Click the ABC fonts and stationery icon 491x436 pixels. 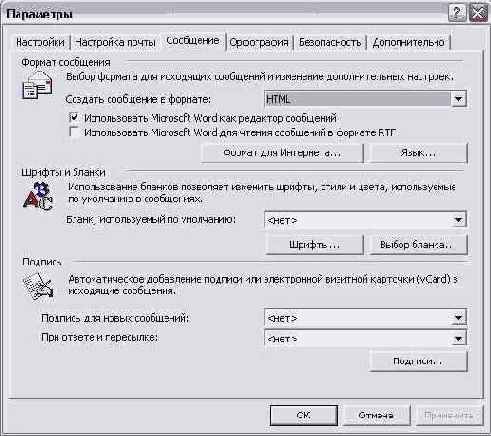38,196
